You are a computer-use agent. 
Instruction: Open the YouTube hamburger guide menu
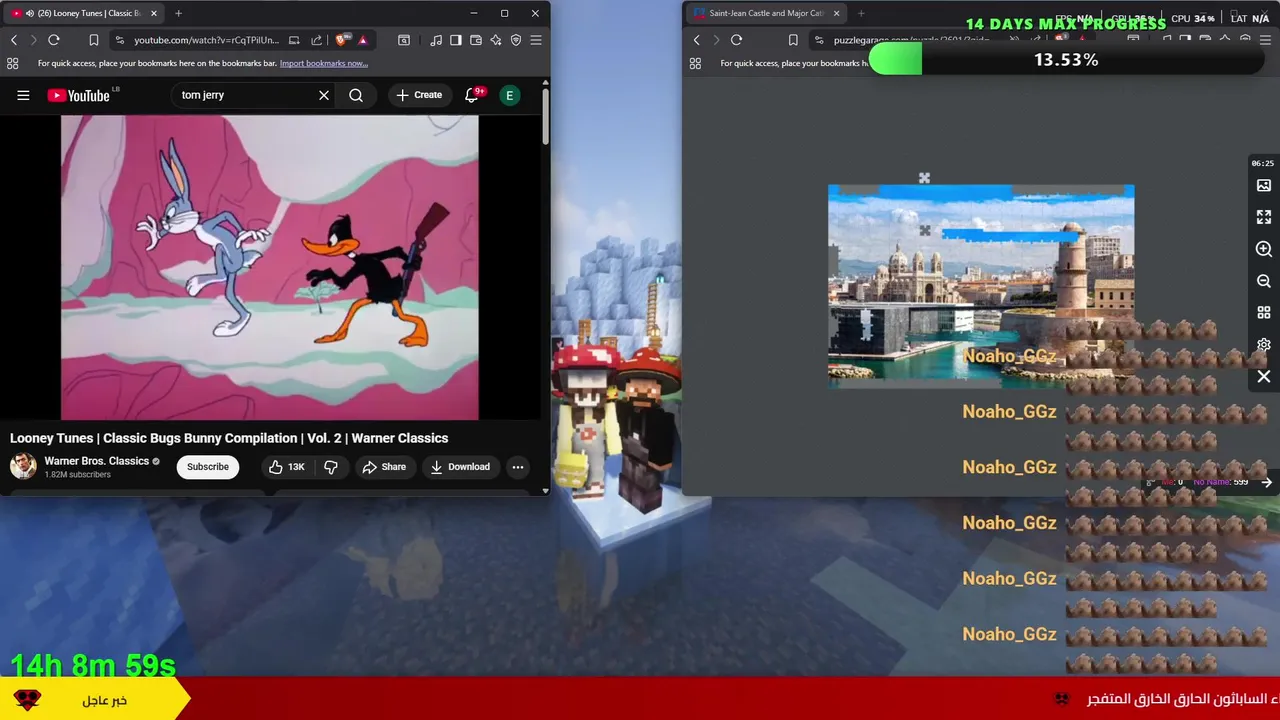[23, 95]
